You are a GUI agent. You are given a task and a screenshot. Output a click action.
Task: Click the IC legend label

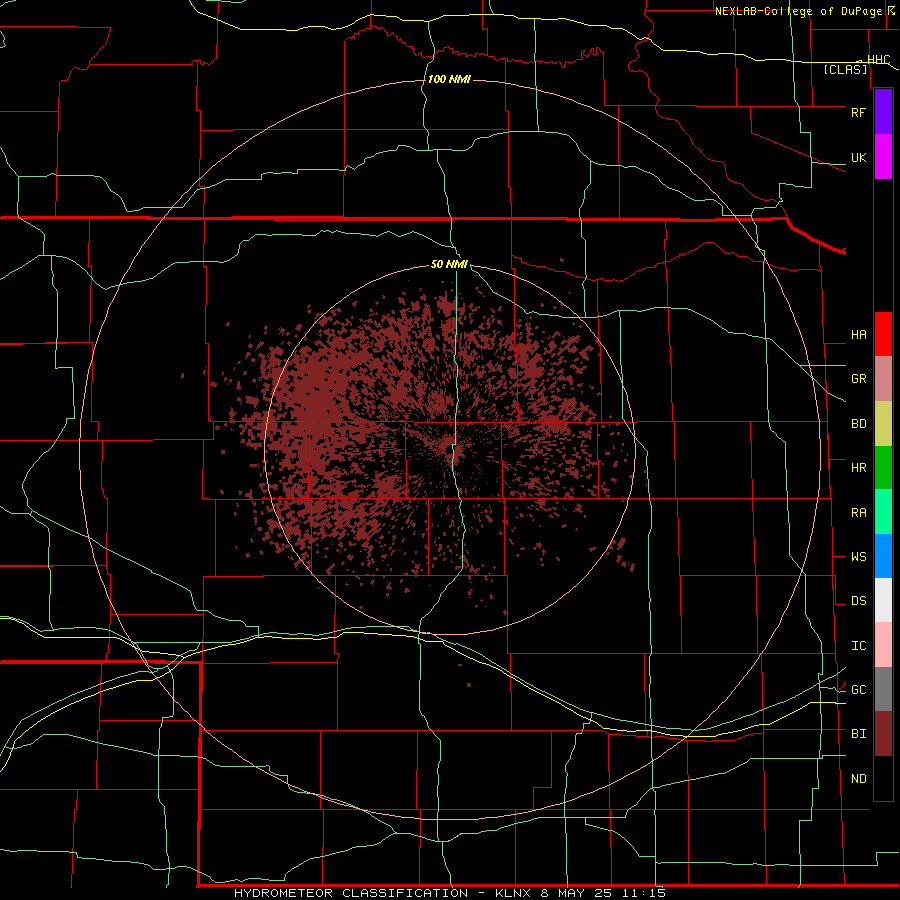click(858, 646)
